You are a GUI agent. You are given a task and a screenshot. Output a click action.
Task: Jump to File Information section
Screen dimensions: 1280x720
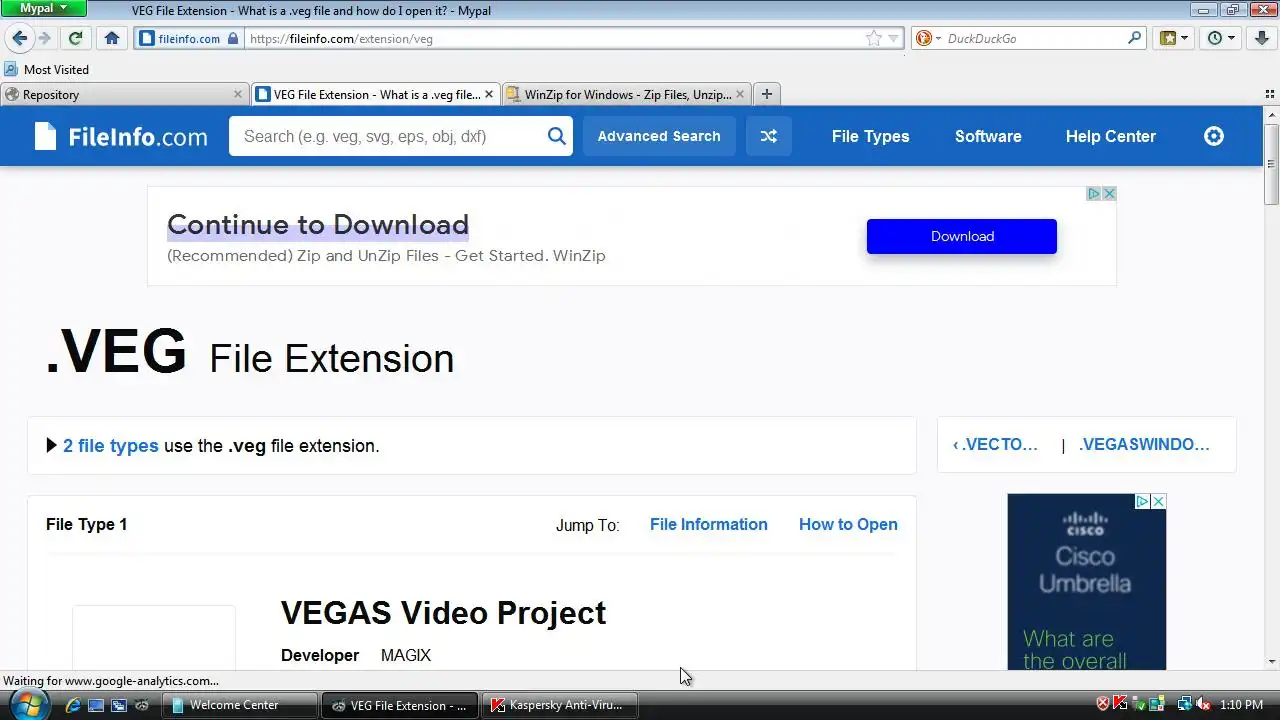pos(709,524)
